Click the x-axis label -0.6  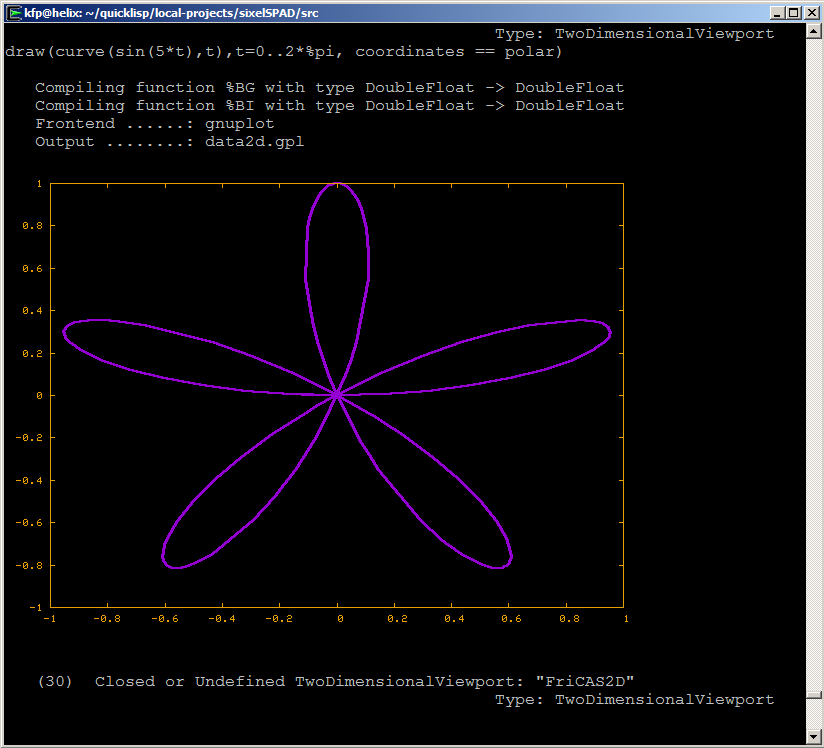coord(164,619)
